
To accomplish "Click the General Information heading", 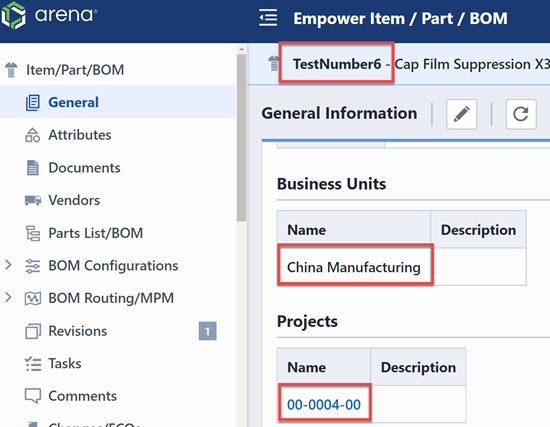I will 339,113.
